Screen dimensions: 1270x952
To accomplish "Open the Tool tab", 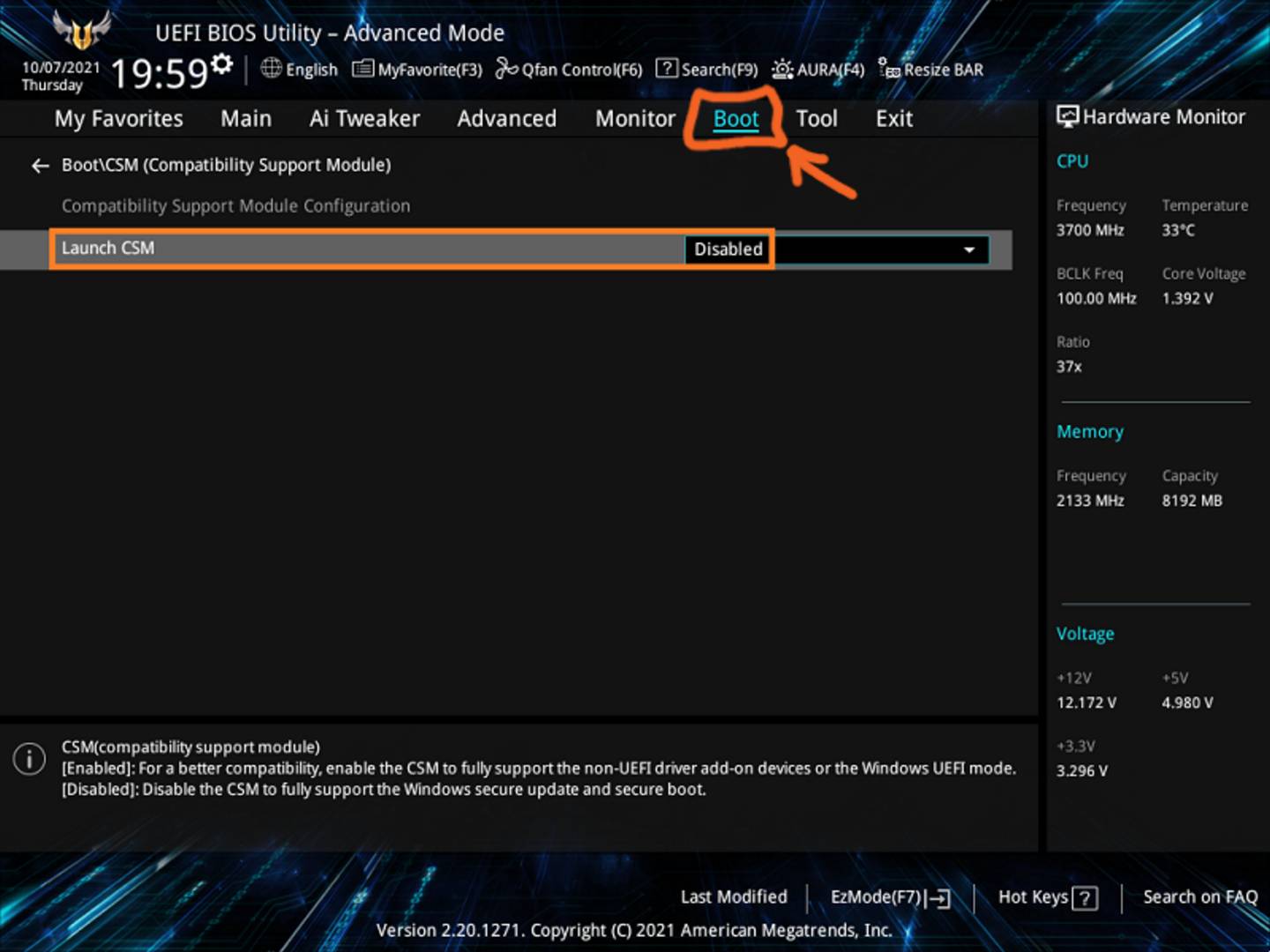I will 817,119.
